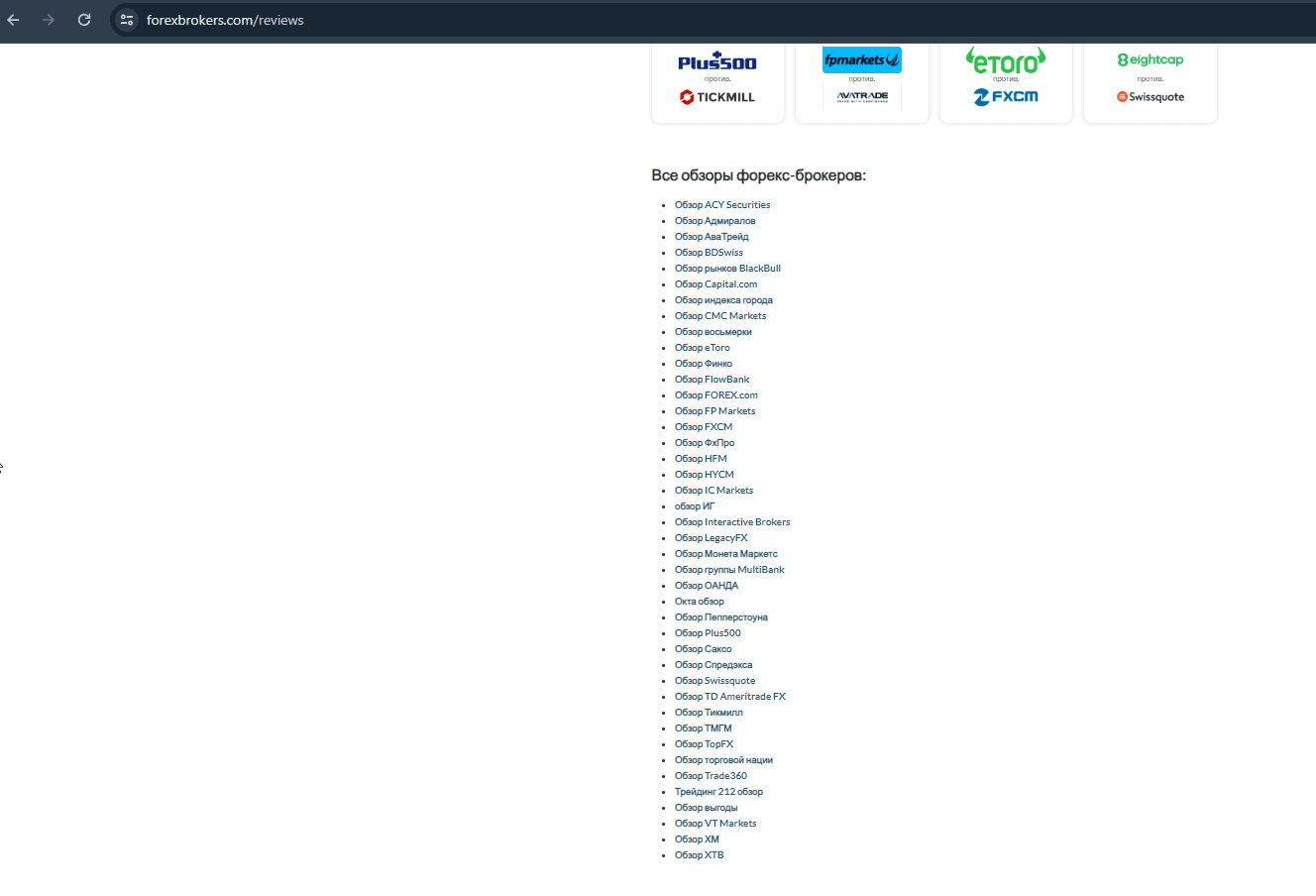Open the Обзор Адмиралов link

click(714, 221)
